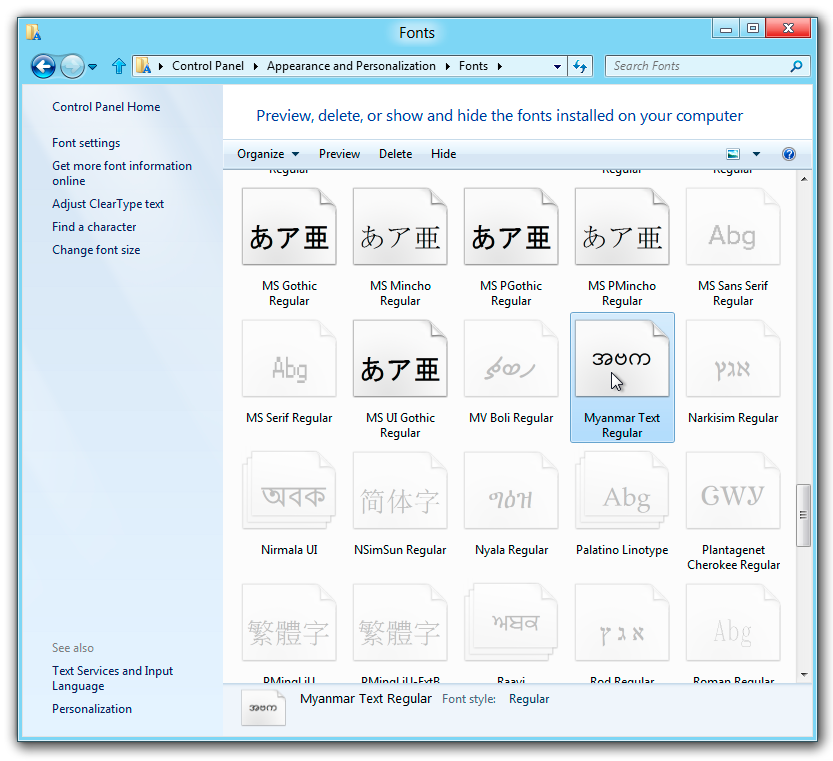Viewport: 833px width, 761px height.
Task: Select the PMingLiU-ExtB font icon
Action: point(400,623)
